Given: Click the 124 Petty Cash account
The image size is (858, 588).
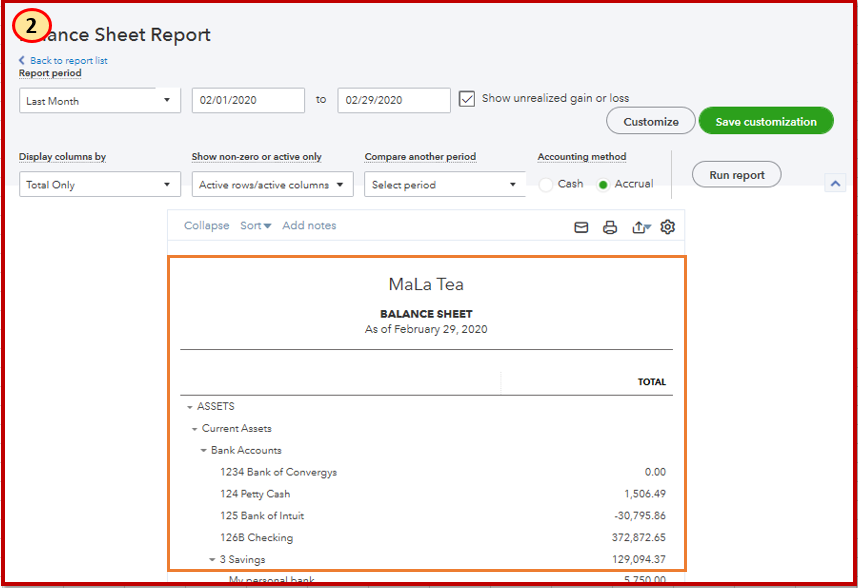Looking at the screenshot, I should coord(255,494).
